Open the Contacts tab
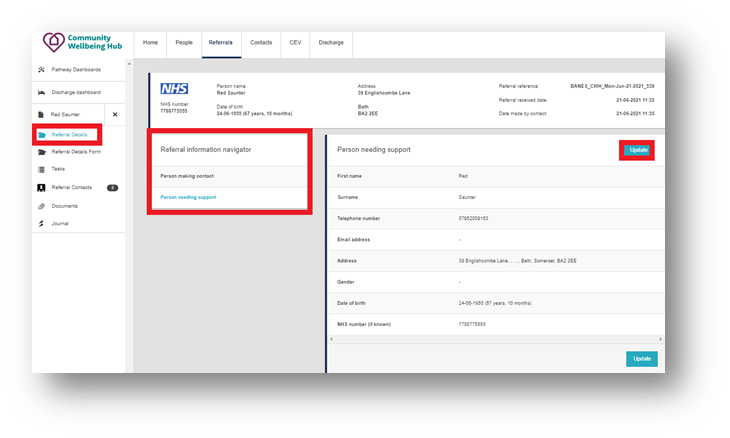This screenshot has height=438, width=730. pos(261,43)
